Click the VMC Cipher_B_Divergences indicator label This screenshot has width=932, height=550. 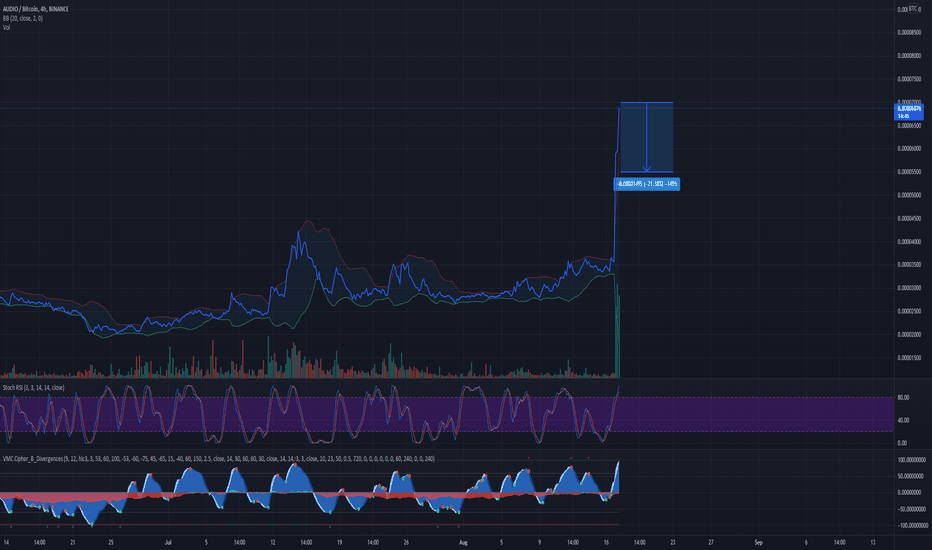218,459
